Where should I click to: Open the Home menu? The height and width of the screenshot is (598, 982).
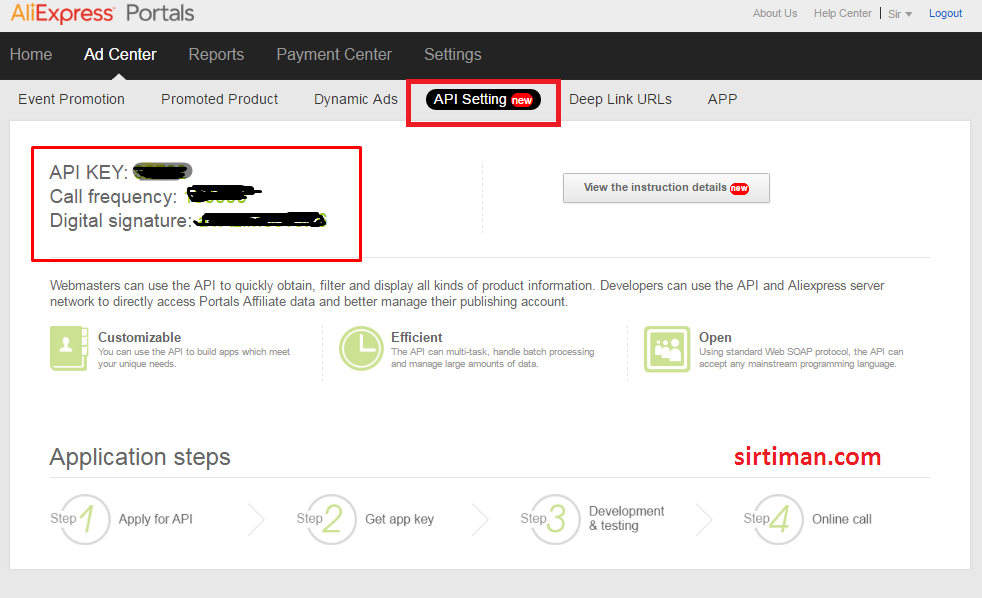click(31, 55)
